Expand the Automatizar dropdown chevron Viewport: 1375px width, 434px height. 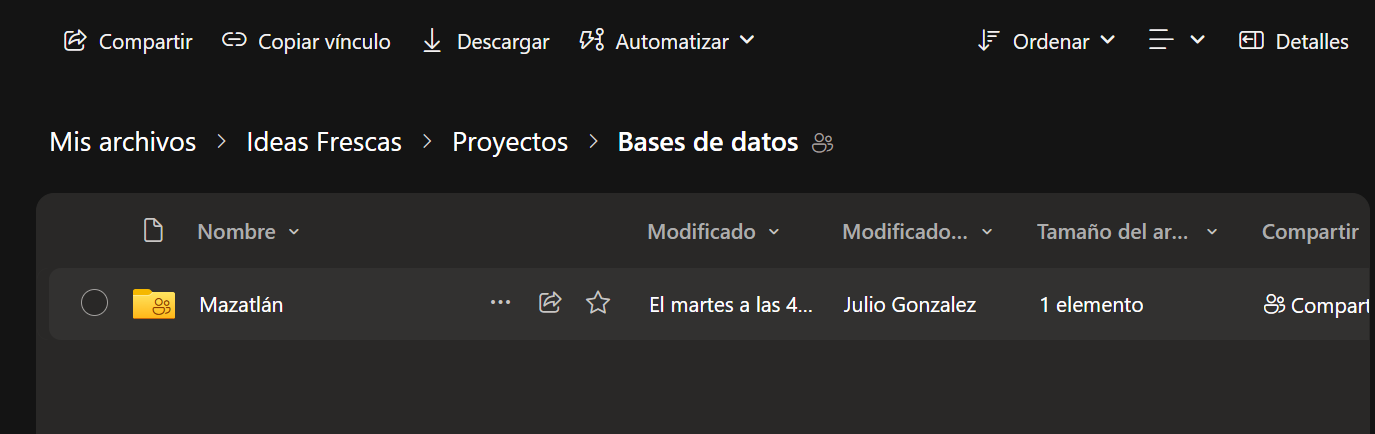tap(746, 41)
